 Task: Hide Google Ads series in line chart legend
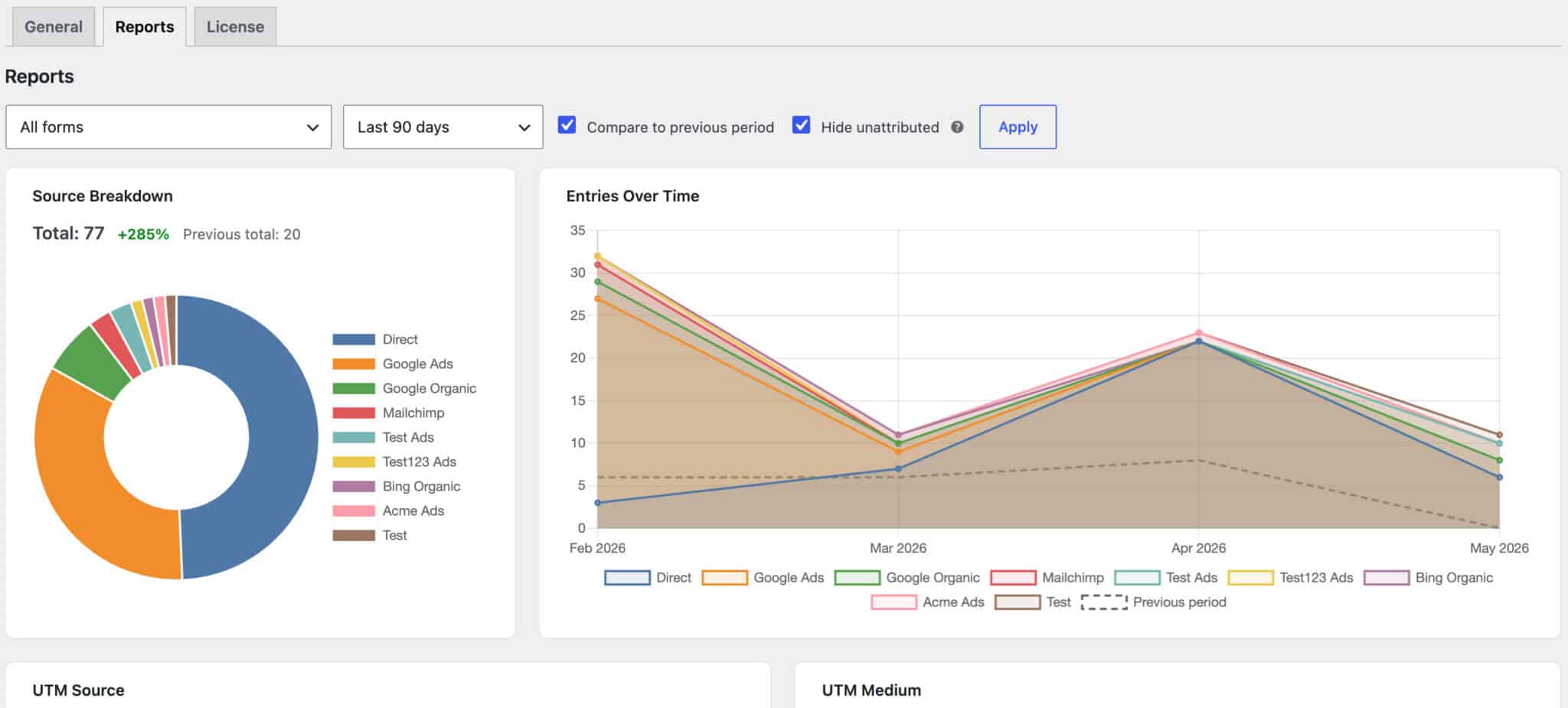[763, 578]
